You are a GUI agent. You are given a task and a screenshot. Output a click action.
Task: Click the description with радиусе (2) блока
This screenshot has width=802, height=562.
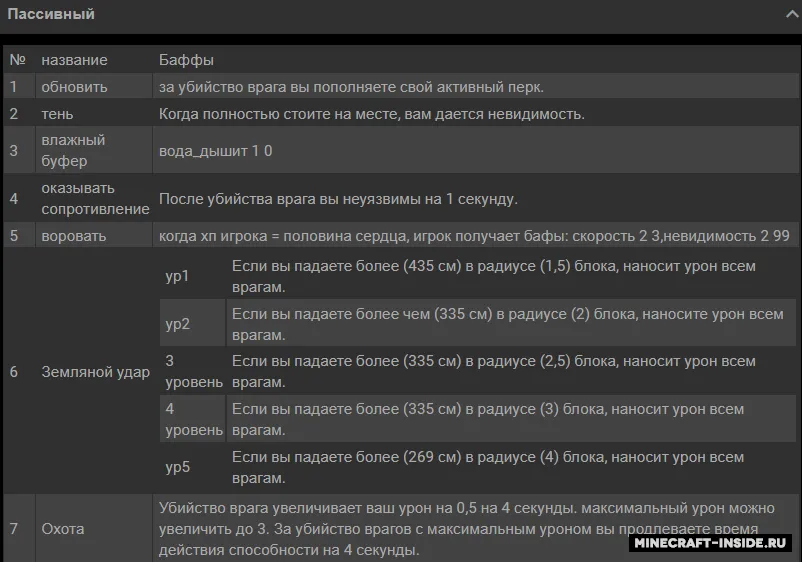pyautogui.click(x=507, y=324)
